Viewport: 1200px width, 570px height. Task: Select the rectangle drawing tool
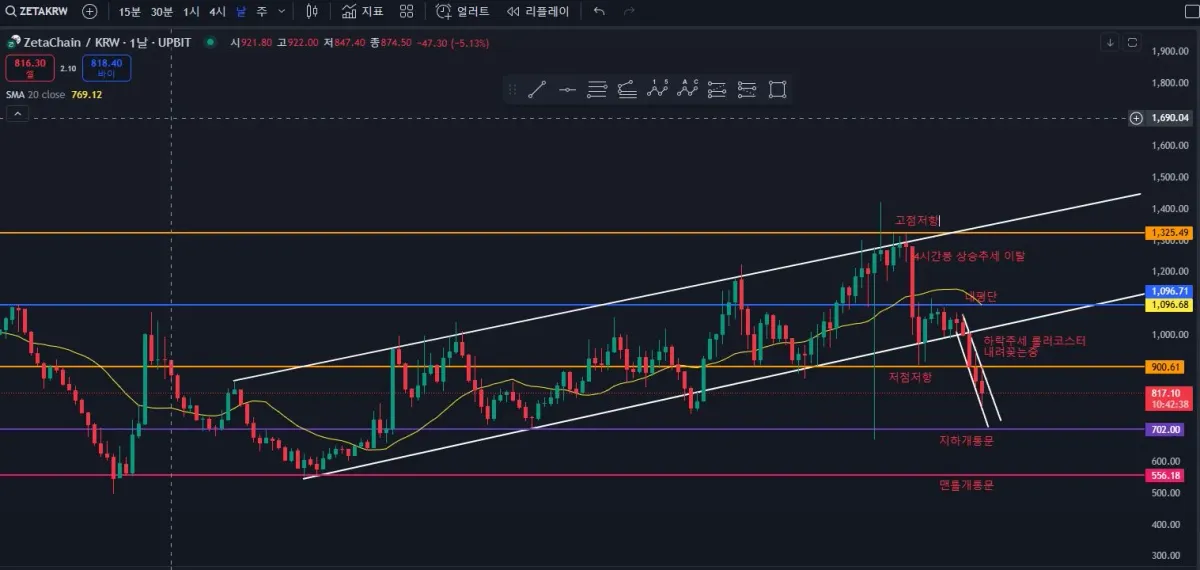coord(777,90)
